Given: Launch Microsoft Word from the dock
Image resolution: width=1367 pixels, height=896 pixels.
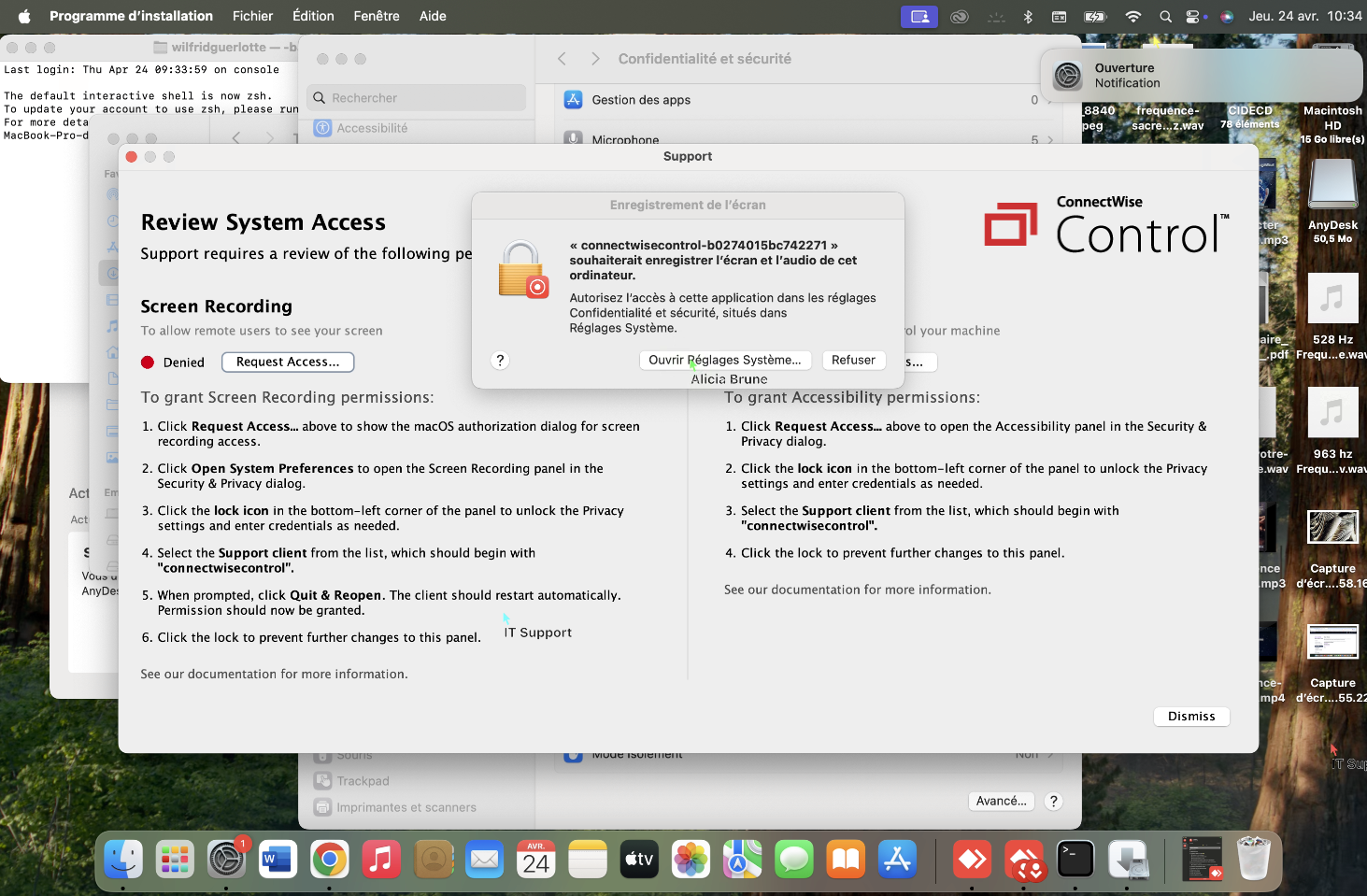Looking at the screenshot, I should [278, 860].
